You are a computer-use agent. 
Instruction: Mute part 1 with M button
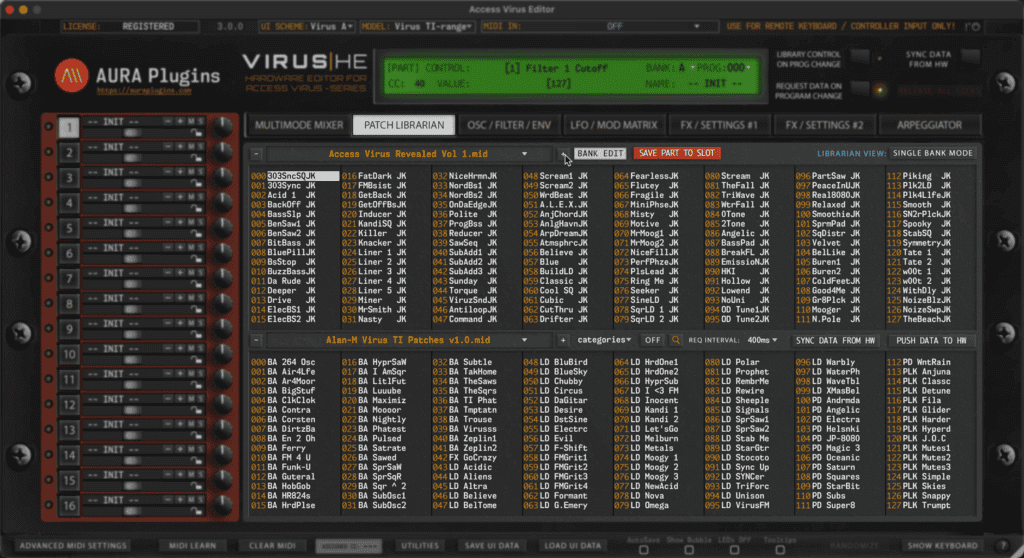pos(191,122)
